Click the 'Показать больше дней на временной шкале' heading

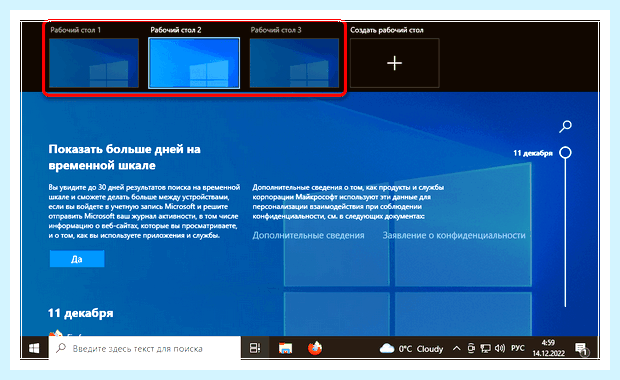[x=125, y=157]
